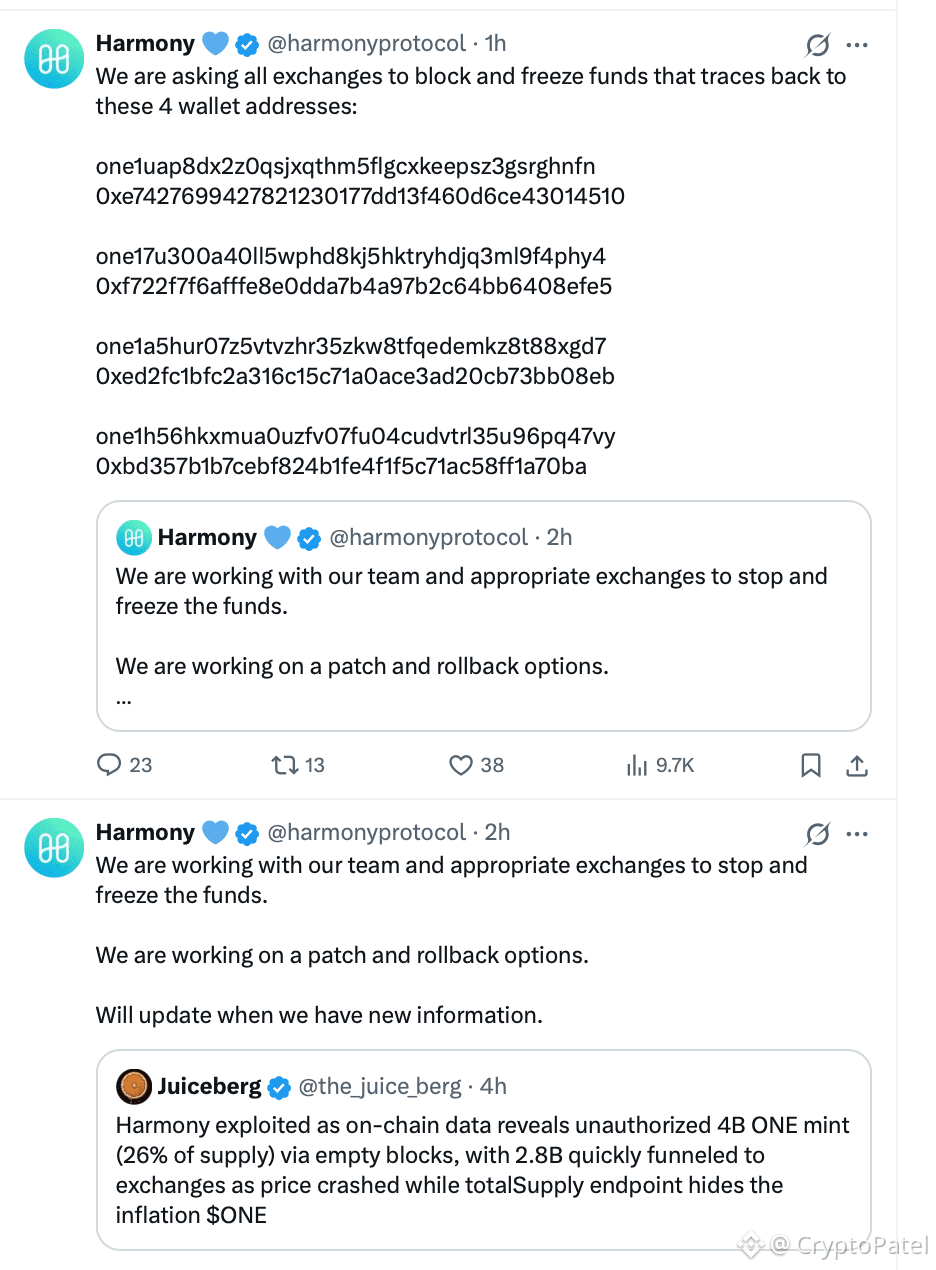Click Harmony avatar on first tweet
The image size is (936, 1270).
[53, 59]
